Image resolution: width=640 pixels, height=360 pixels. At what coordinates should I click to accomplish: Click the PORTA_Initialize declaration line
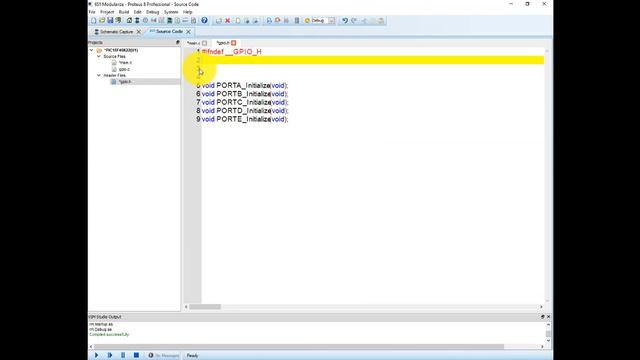[245, 85]
